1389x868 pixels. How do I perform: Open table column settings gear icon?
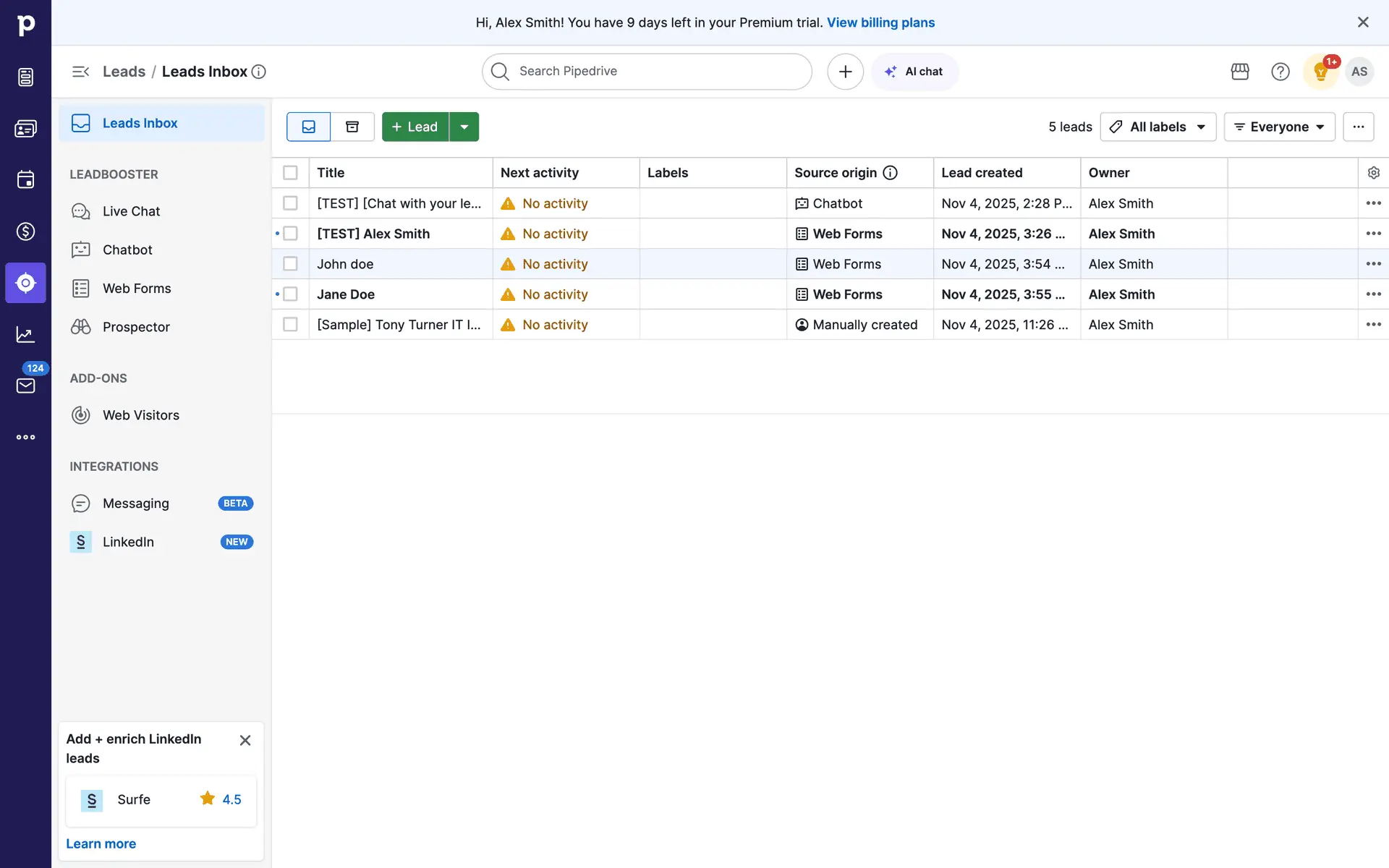click(x=1373, y=173)
